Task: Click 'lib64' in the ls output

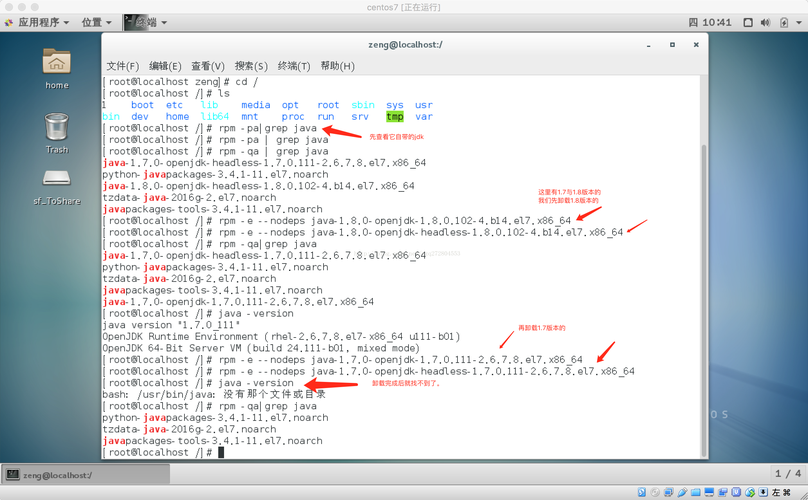Action: [215, 116]
